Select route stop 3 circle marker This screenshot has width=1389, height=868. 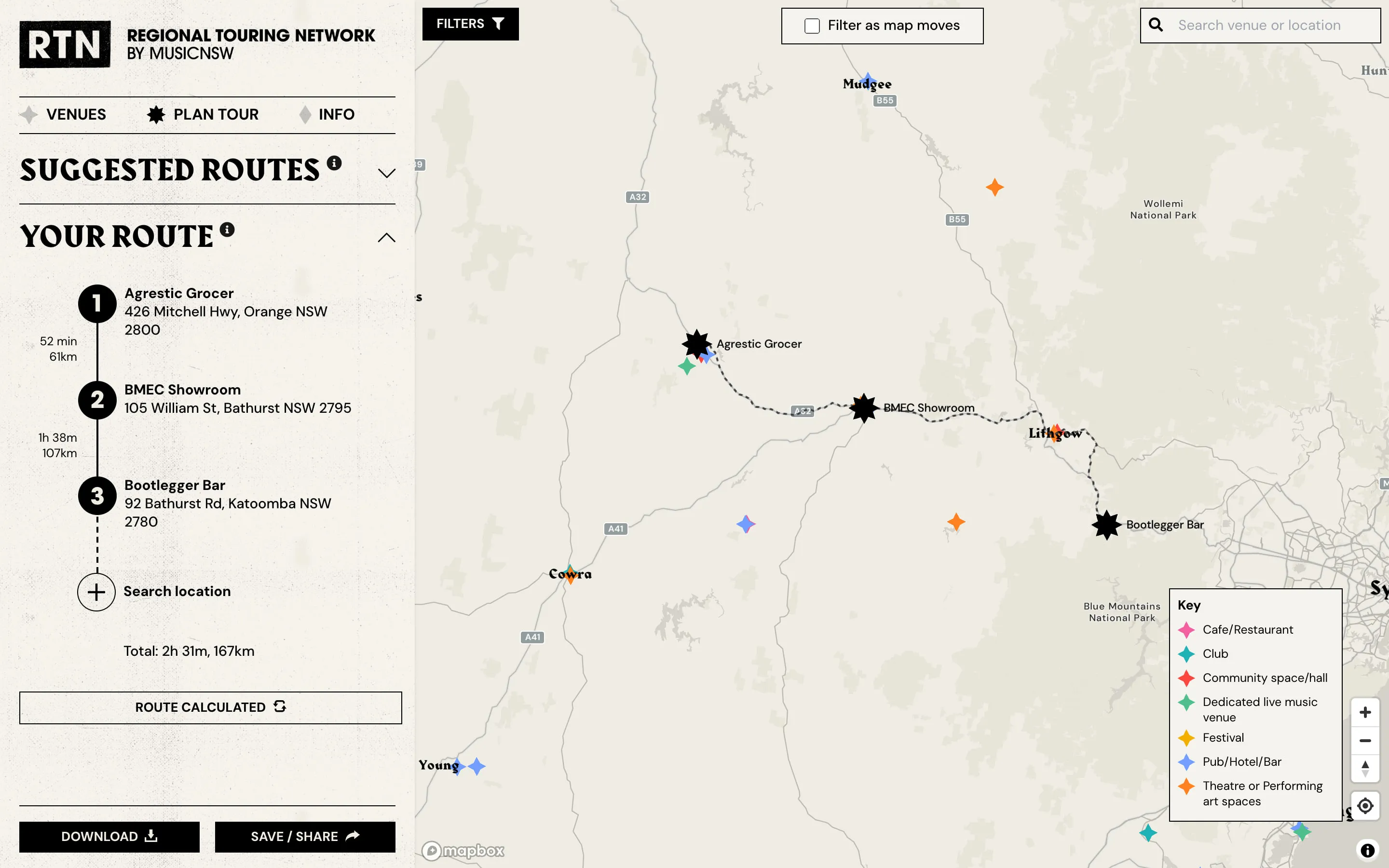(97, 495)
